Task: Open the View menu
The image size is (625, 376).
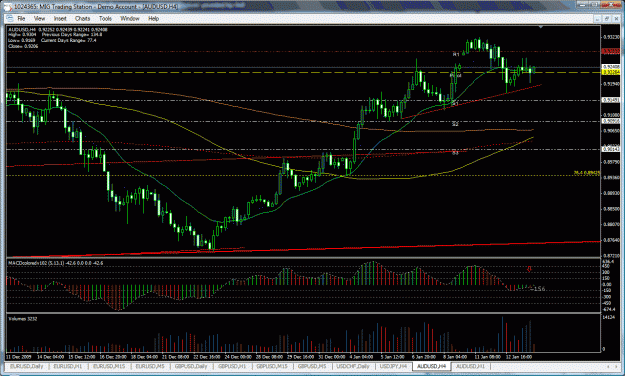Action: (39, 18)
